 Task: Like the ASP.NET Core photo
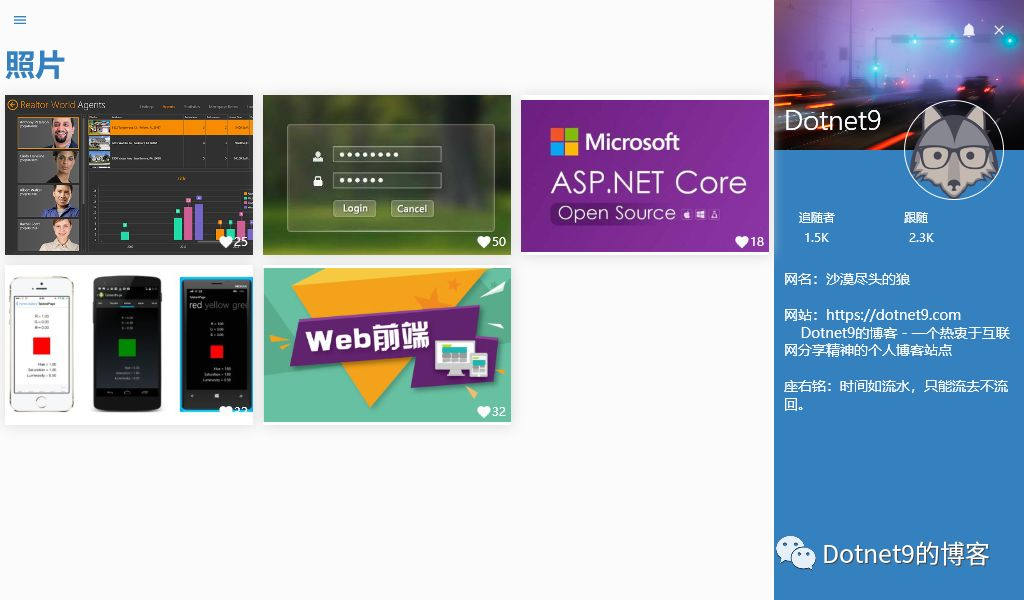[742, 242]
